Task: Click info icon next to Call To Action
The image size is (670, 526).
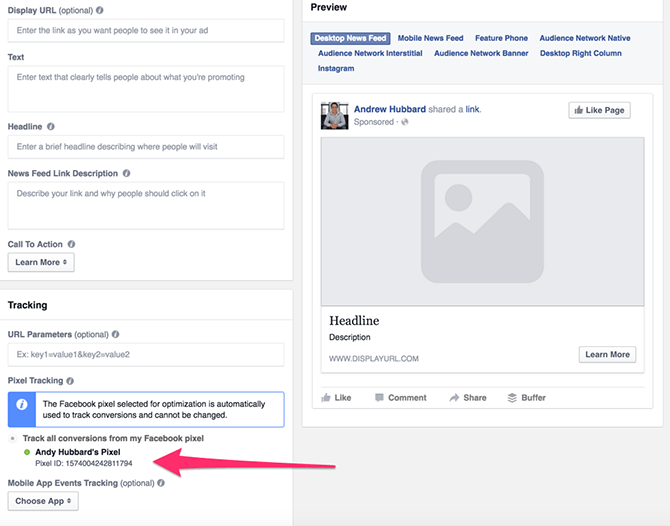Action: [71, 244]
